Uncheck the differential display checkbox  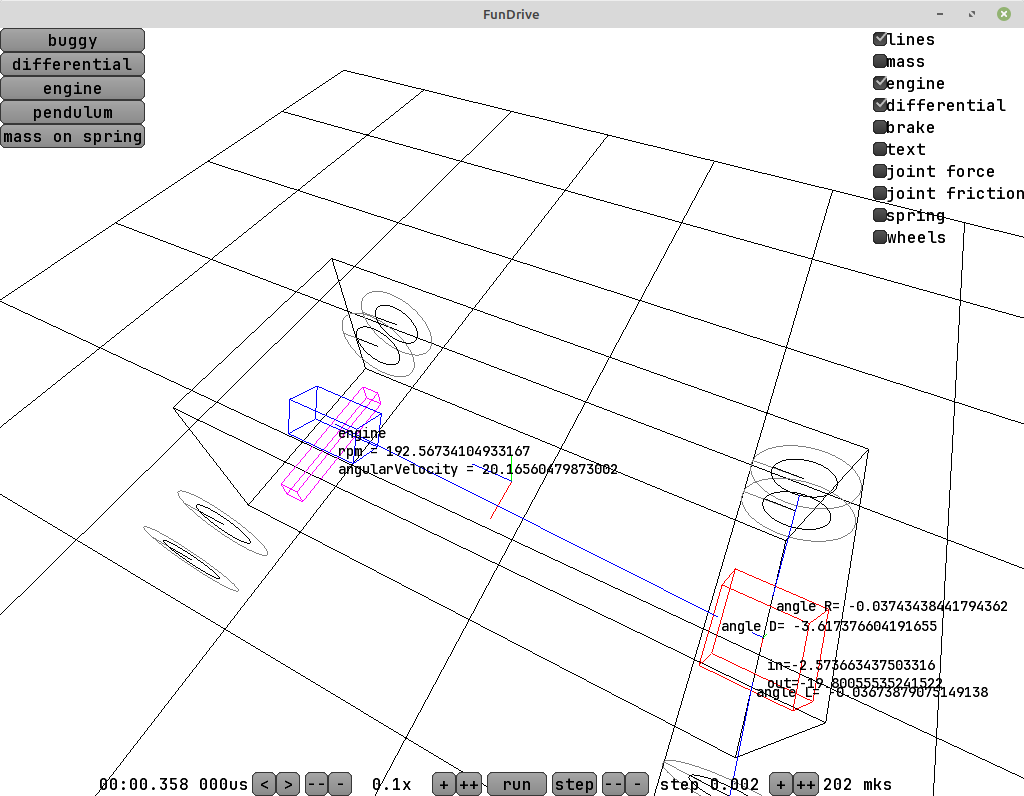point(880,105)
